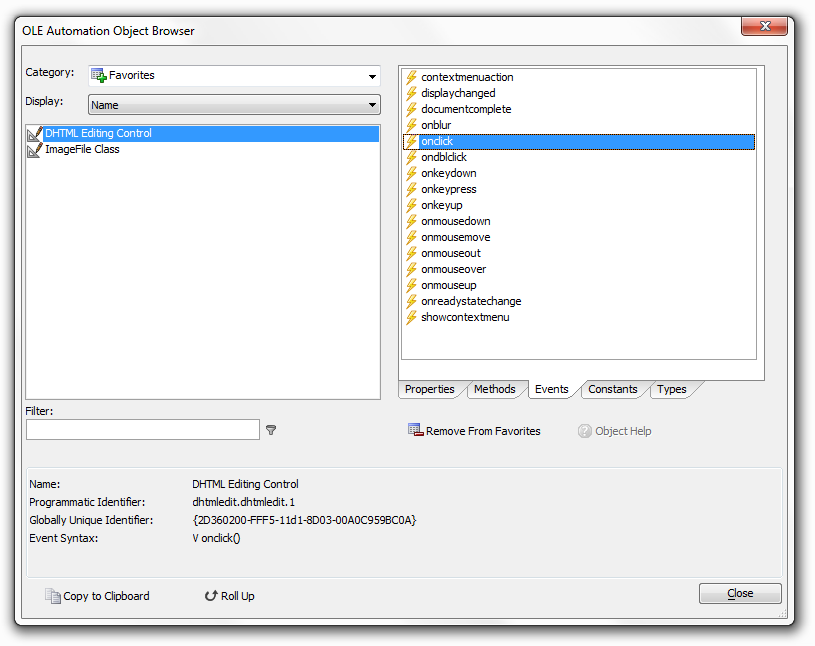
Task: Click the lightning icon beside documentcomplete
Action: point(411,110)
